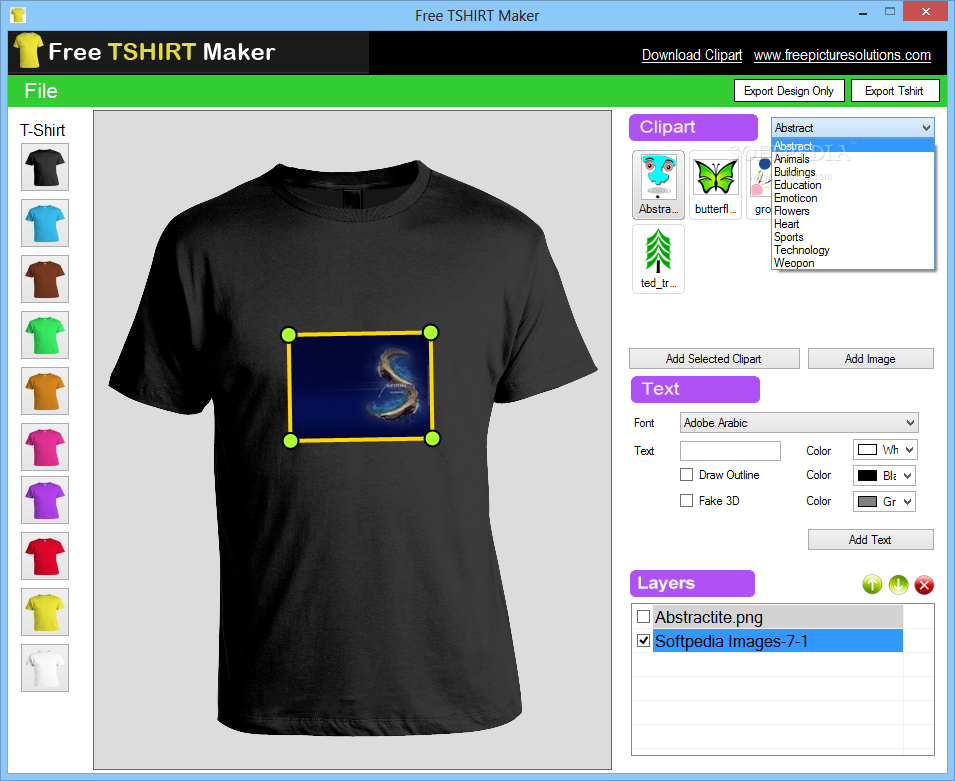Click Add Text button
The height and width of the screenshot is (781, 955).
coord(870,540)
